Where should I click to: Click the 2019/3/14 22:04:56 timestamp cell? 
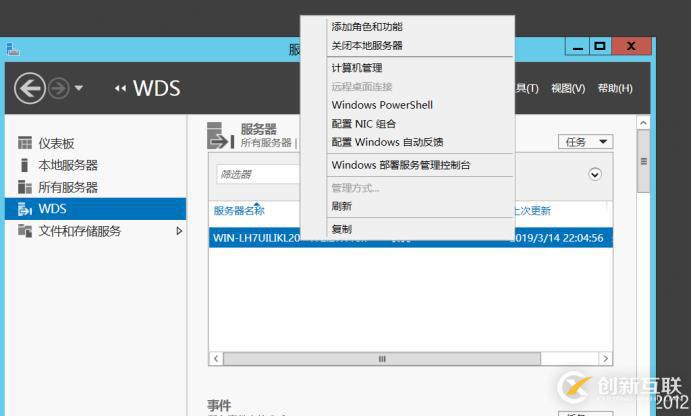pyautogui.click(x=559, y=238)
